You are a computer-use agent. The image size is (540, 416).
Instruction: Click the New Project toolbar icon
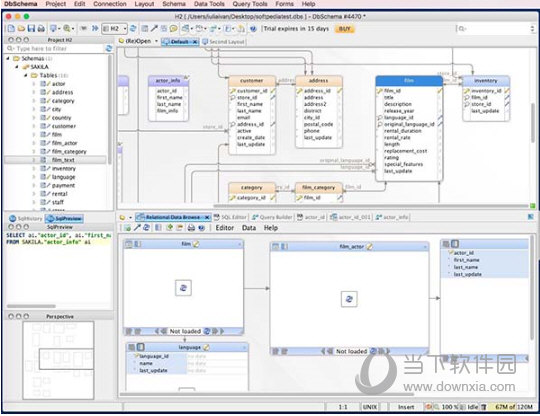pyautogui.click(x=11, y=29)
